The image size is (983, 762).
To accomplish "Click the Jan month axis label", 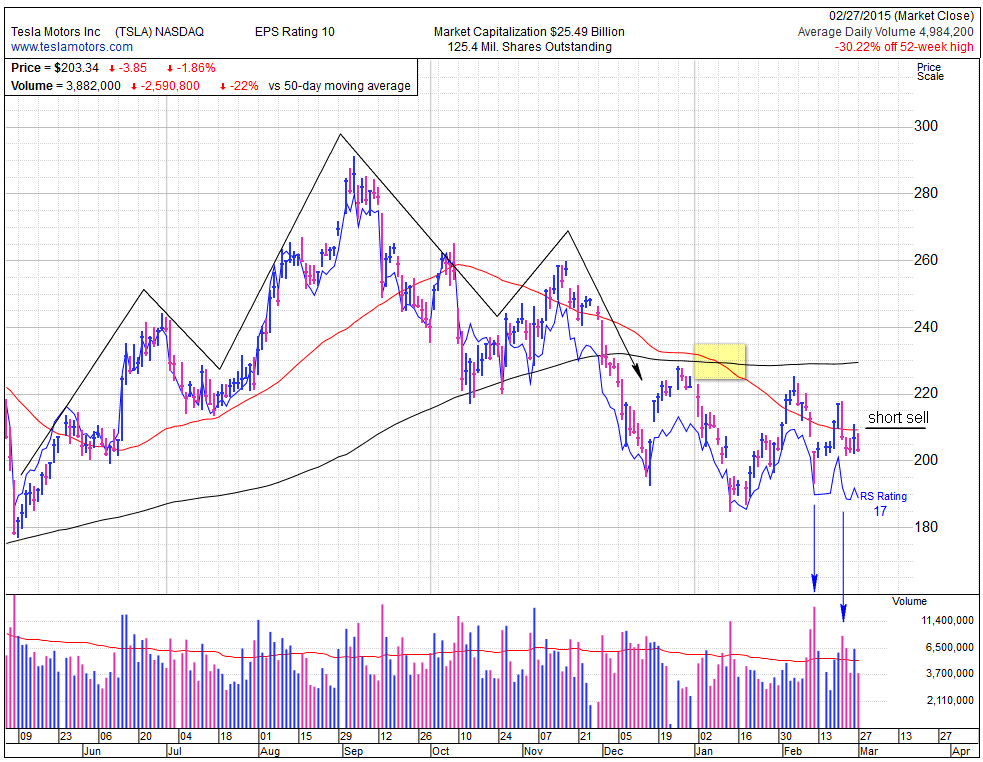I will pyautogui.click(x=704, y=751).
